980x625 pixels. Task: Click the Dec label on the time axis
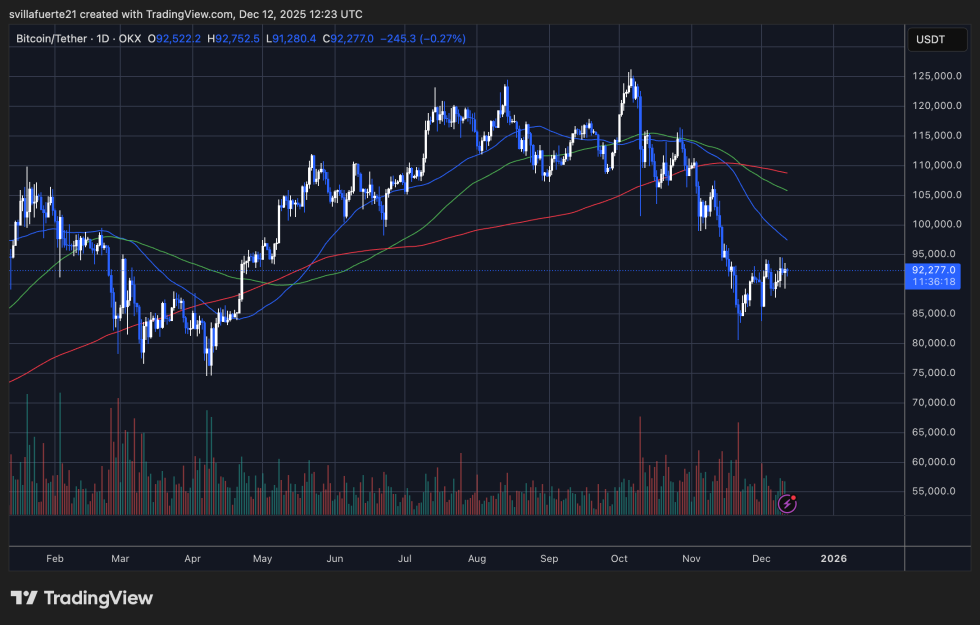click(x=761, y=559)
